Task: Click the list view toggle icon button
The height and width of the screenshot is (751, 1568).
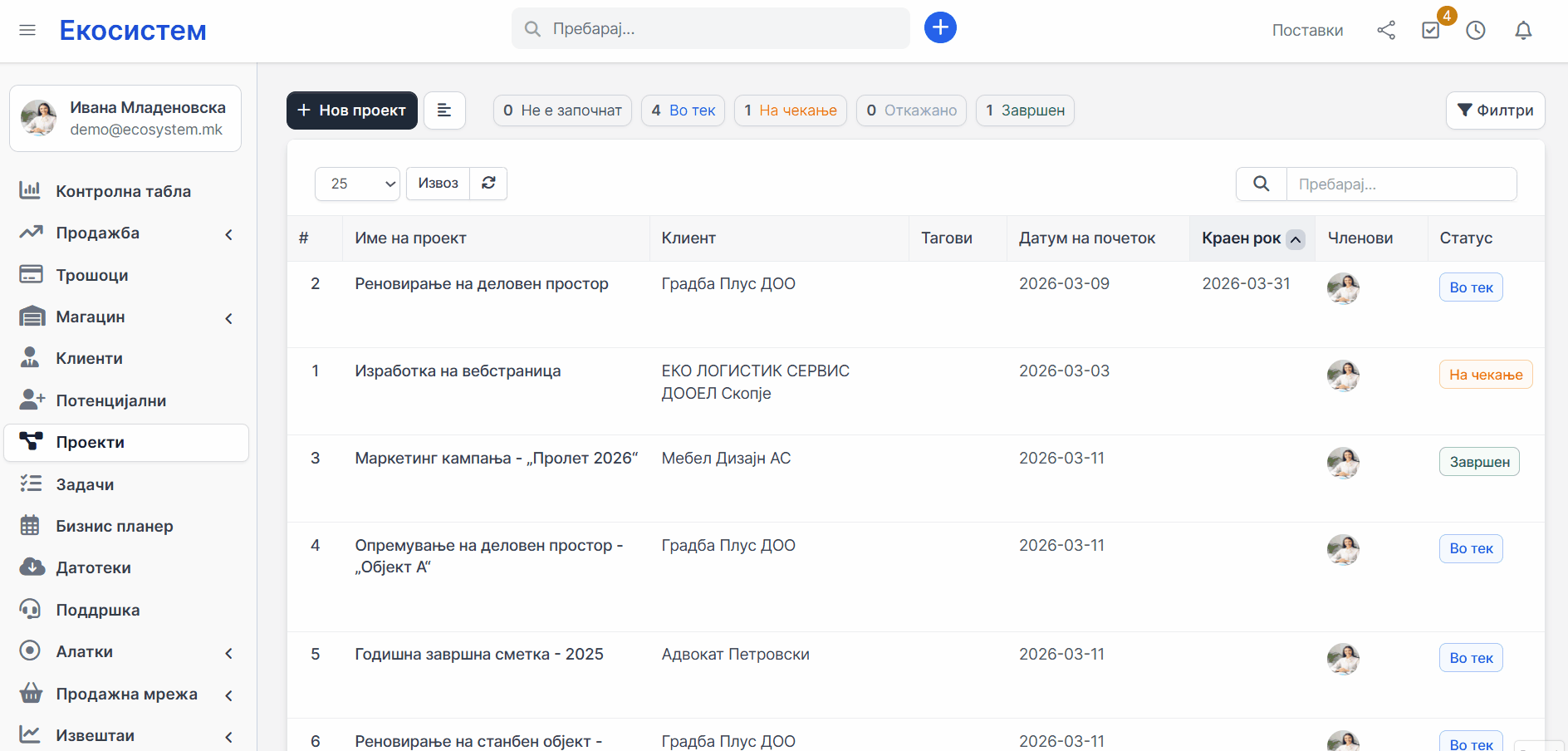Action: pos(444,110)
